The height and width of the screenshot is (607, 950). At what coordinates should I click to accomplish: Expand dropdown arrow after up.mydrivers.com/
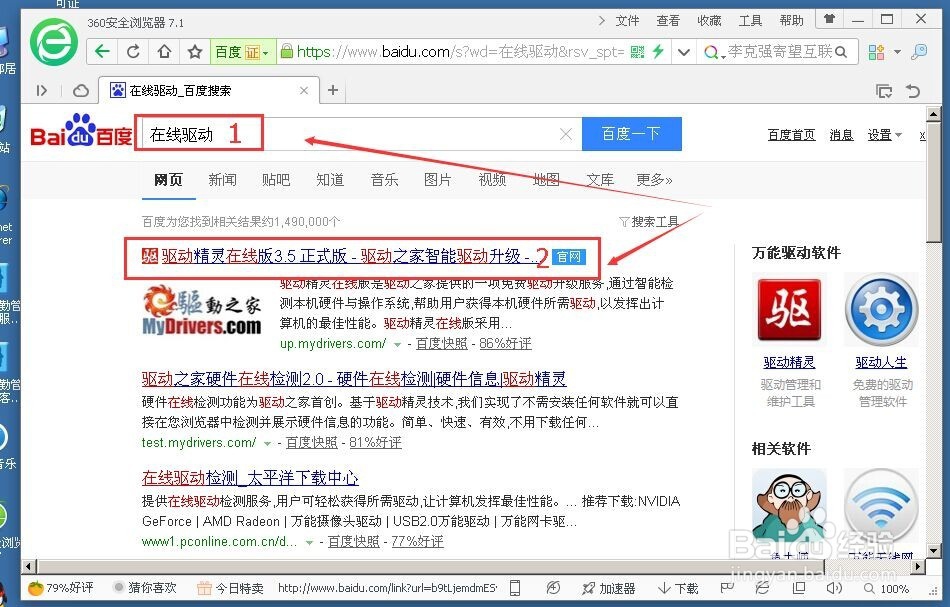(397, 345)
